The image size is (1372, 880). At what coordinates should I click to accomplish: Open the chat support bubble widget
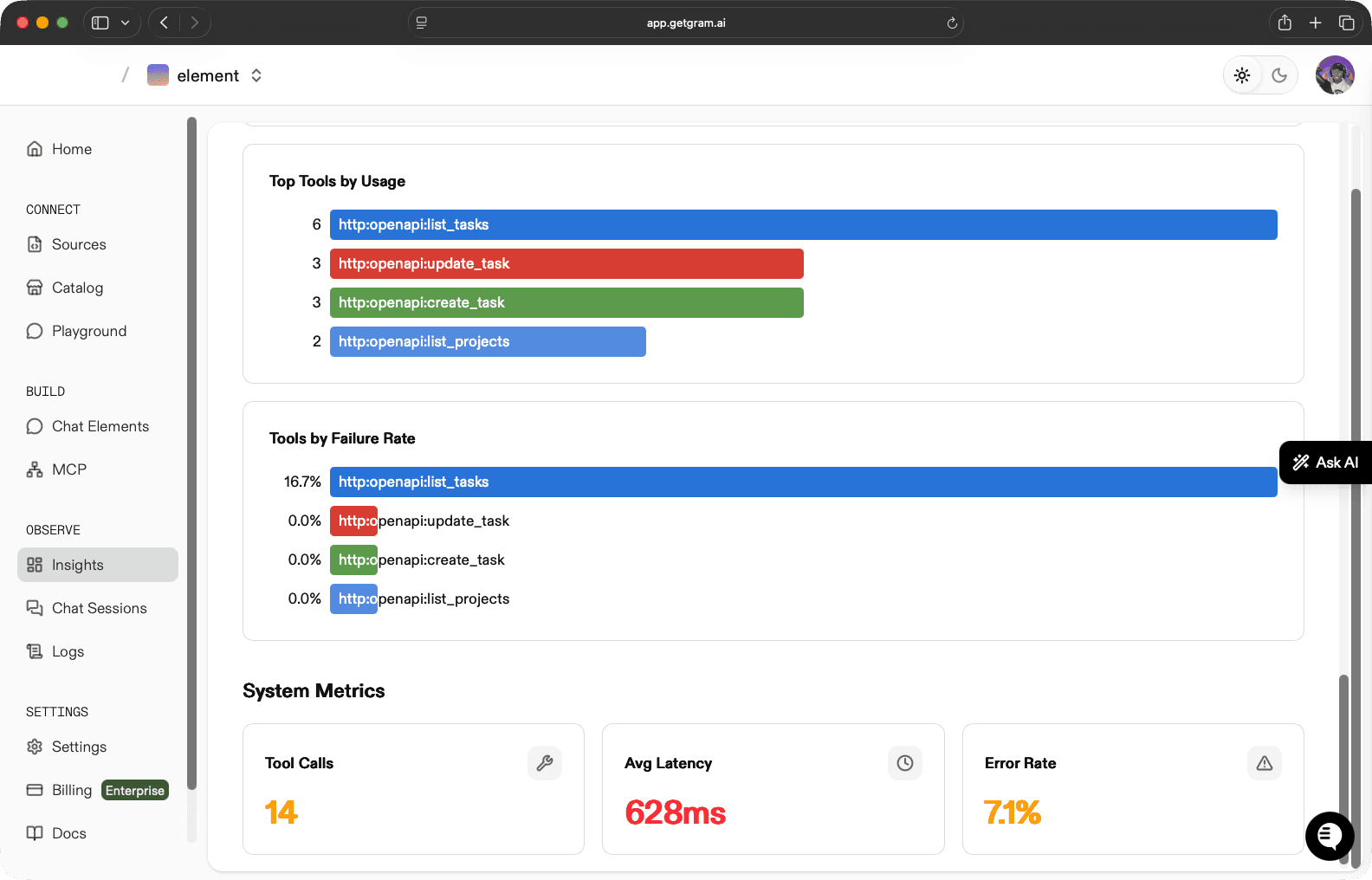(x=1330, y=836)
